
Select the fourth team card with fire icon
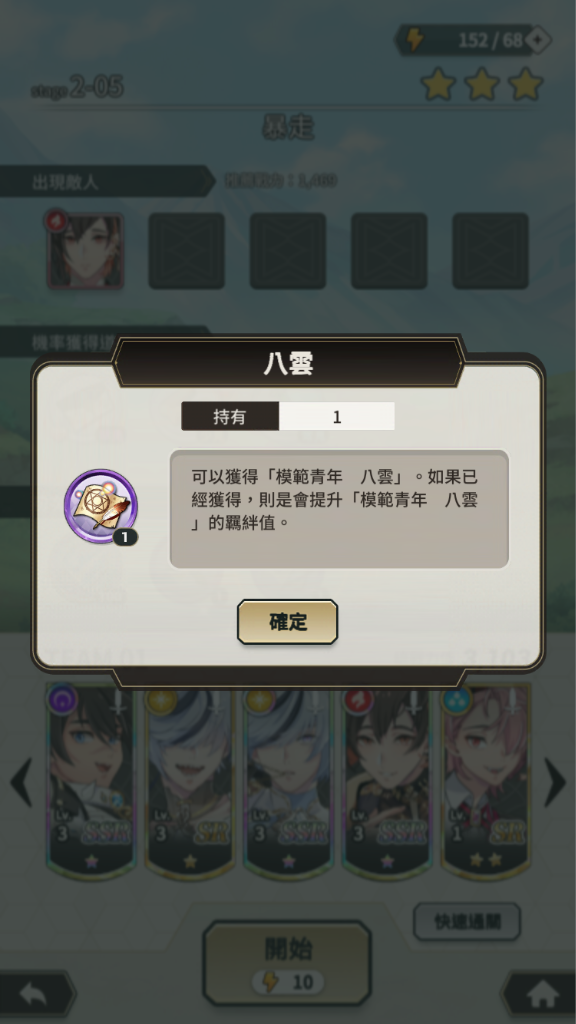(387, 782)
